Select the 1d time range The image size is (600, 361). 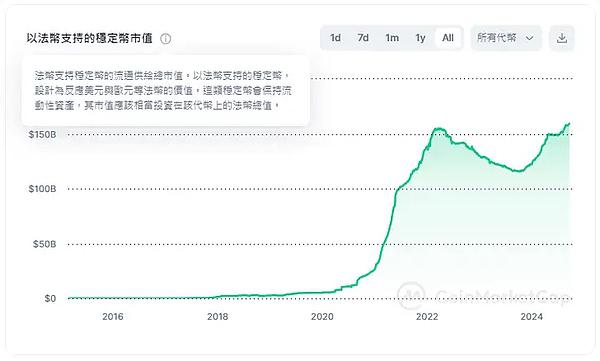tap(336, 38)
